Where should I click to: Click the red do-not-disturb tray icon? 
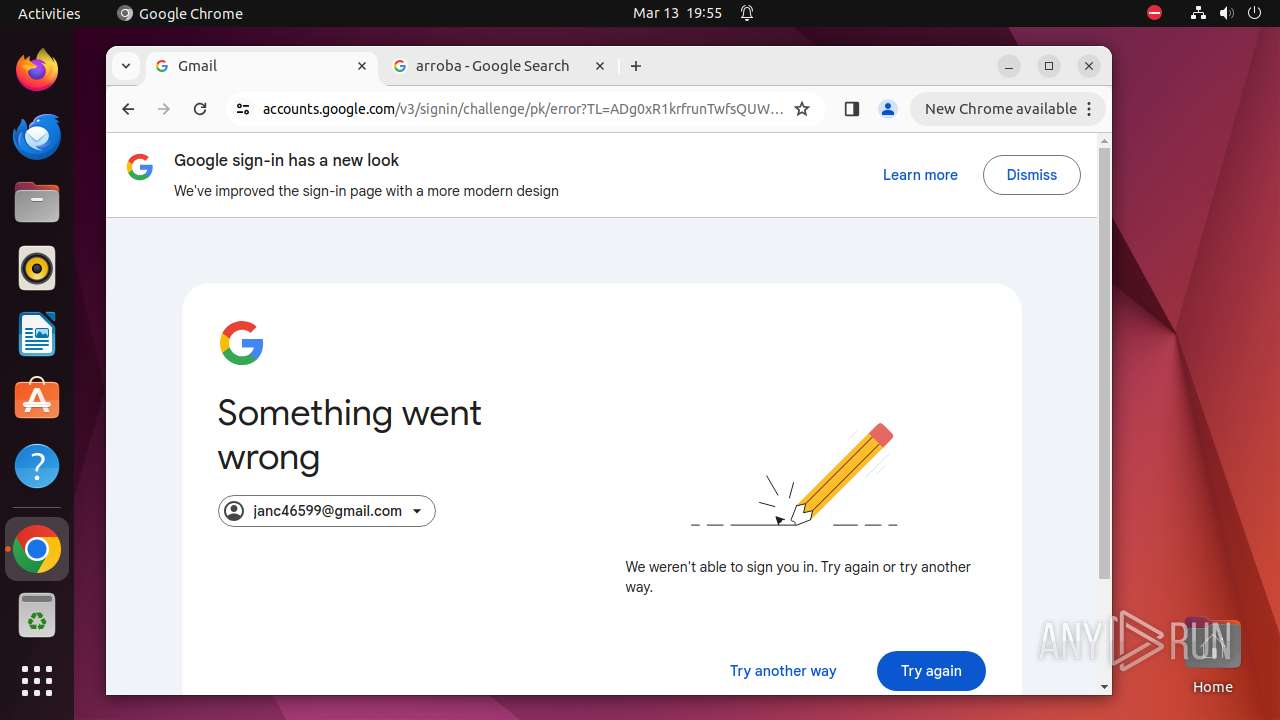[1155, 13]
